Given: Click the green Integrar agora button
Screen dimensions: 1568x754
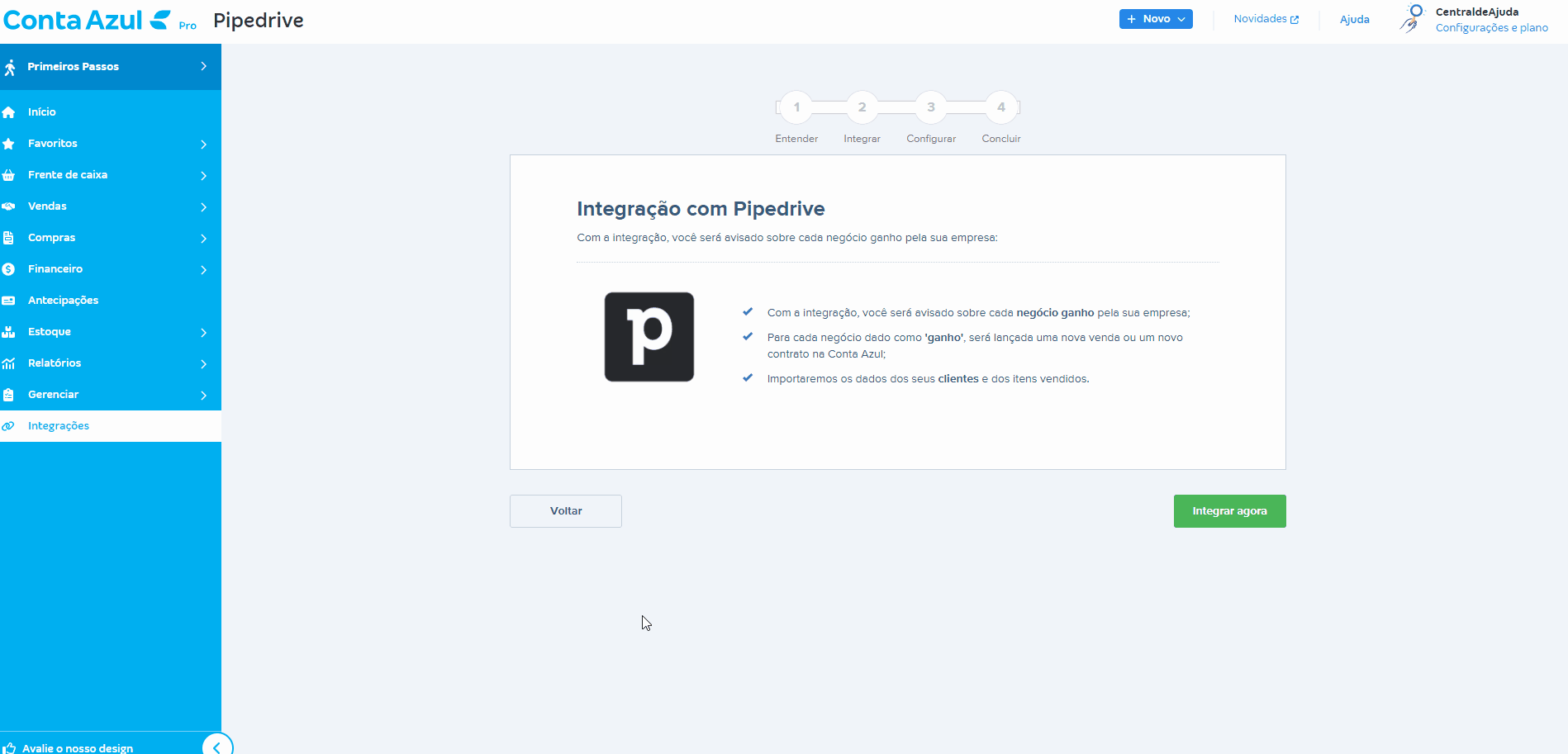Looking at the screenshot, I should [x=1229, y=511].
